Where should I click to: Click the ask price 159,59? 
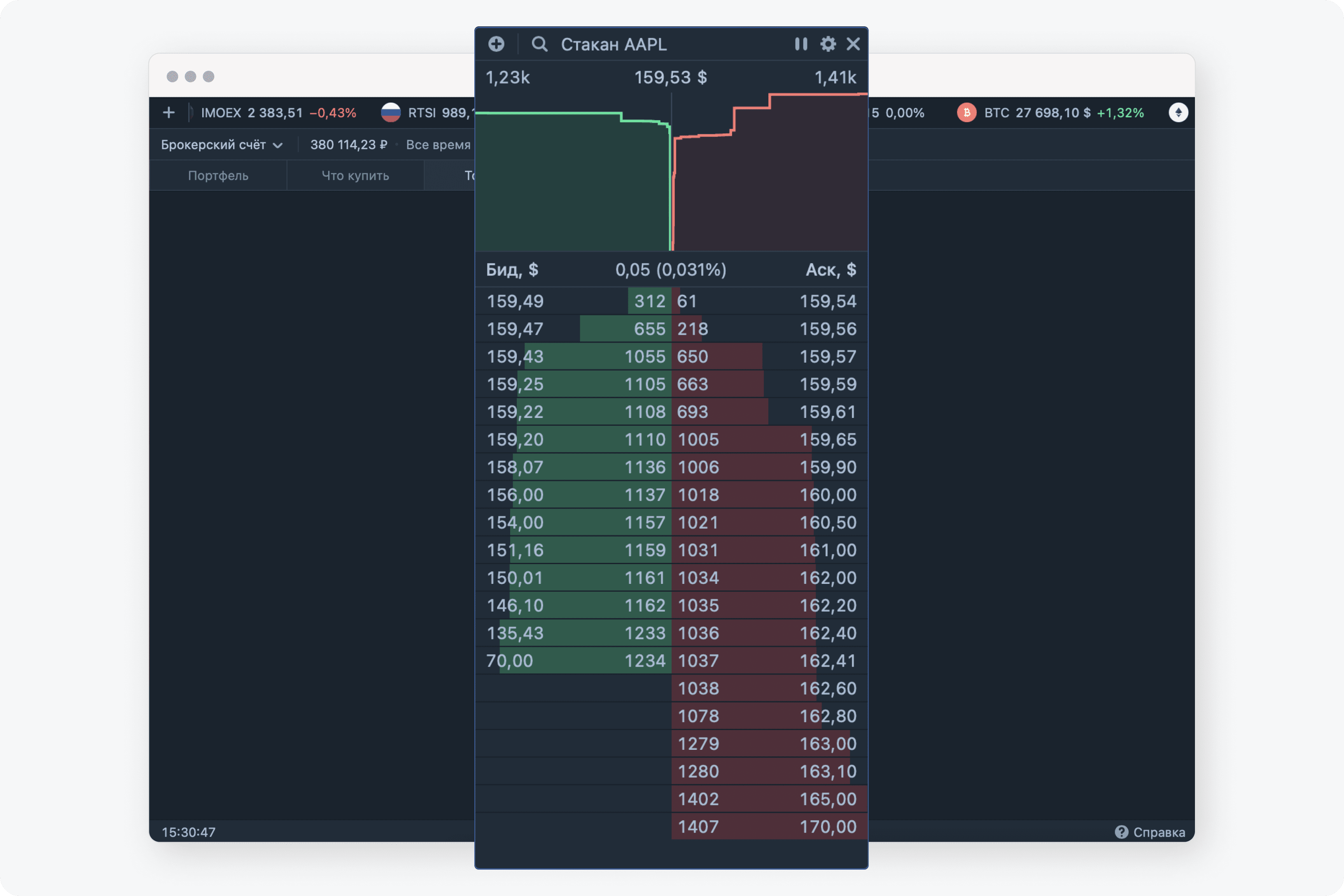828,384
